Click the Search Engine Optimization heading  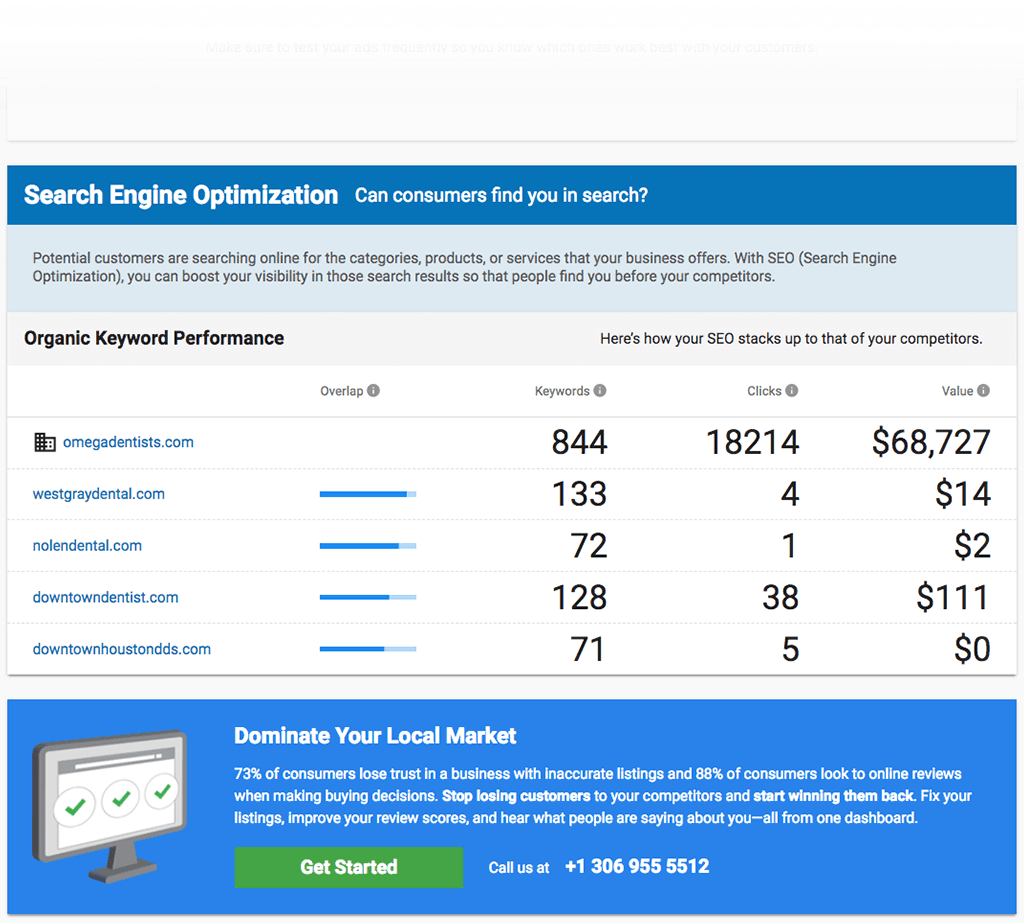181,195
